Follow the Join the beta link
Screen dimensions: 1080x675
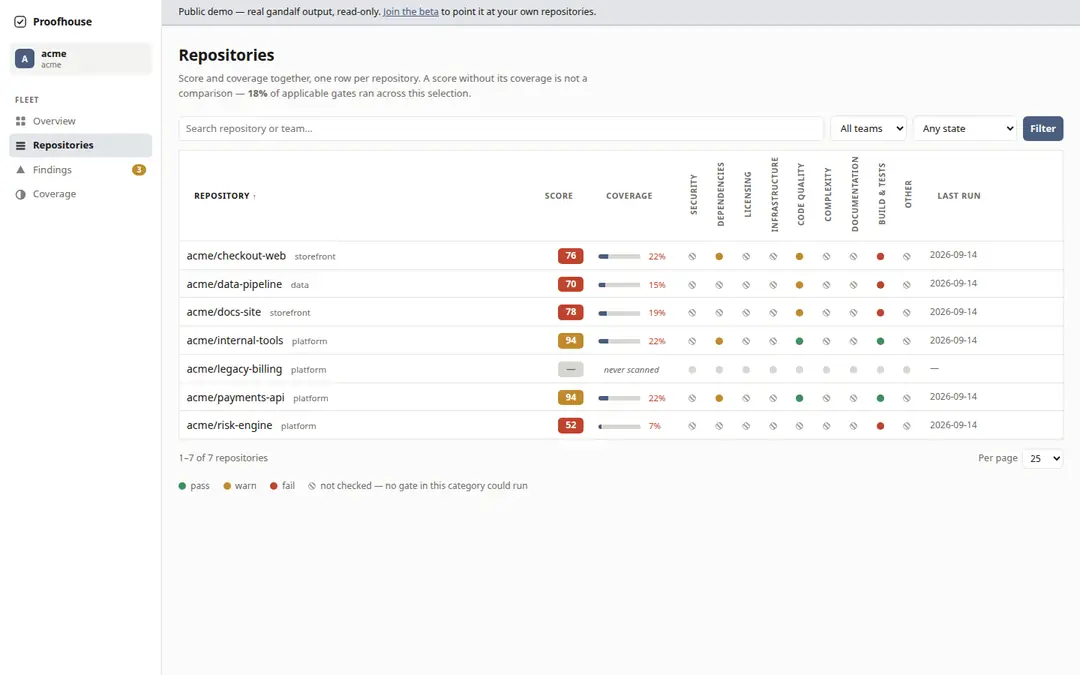(x=411, y=12)
